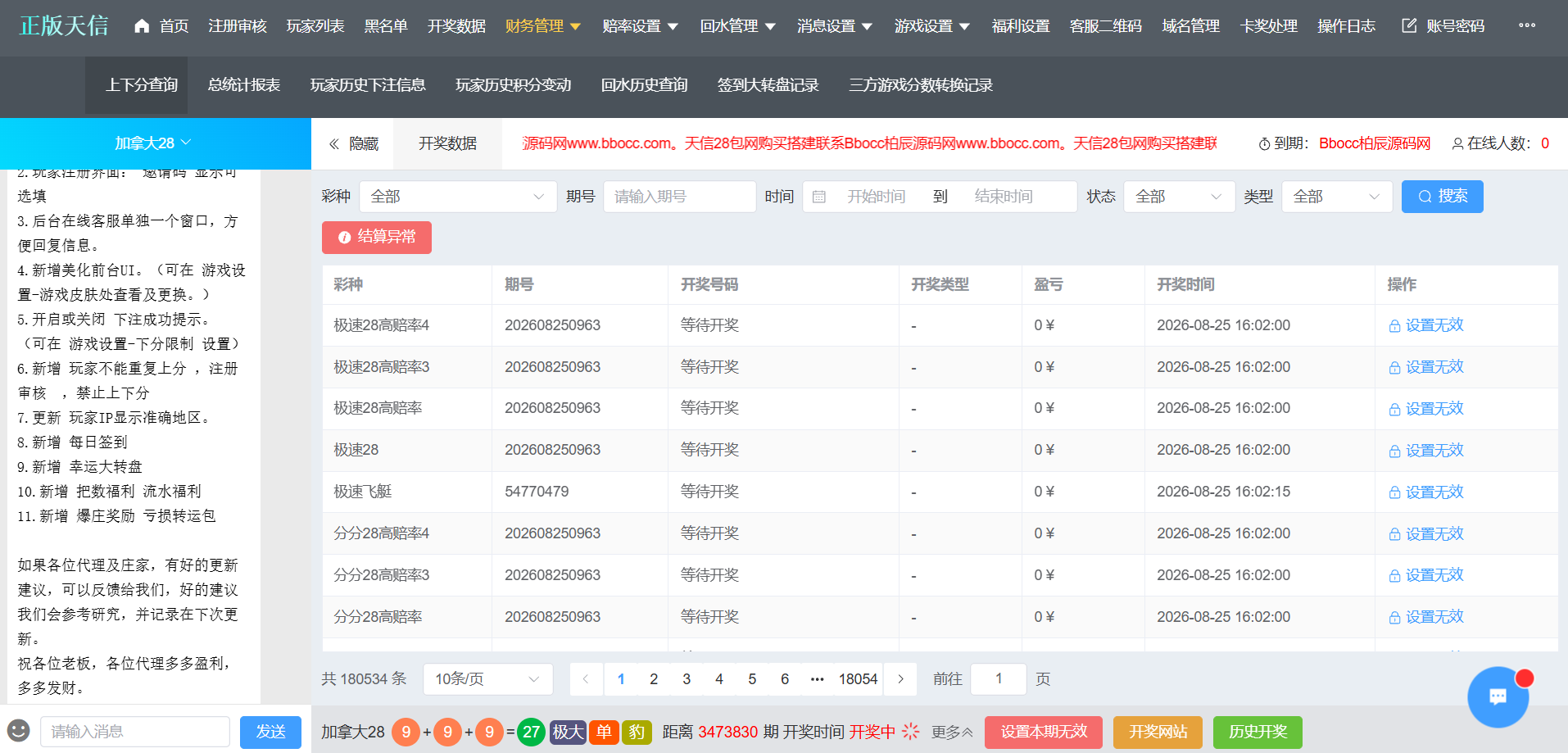Open the 10条/页 page size dropdown

488,679
